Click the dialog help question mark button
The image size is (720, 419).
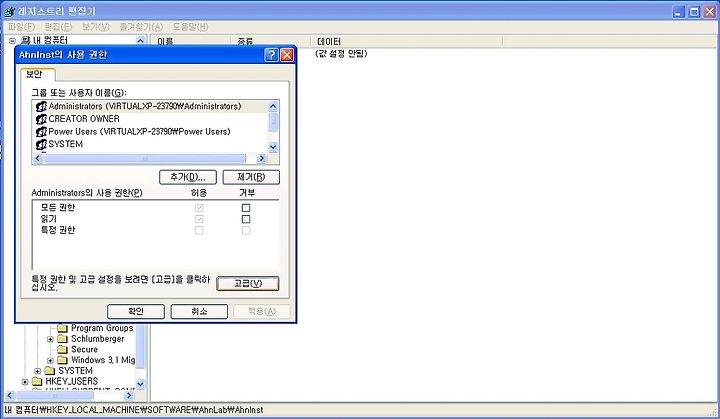(271, 55)
